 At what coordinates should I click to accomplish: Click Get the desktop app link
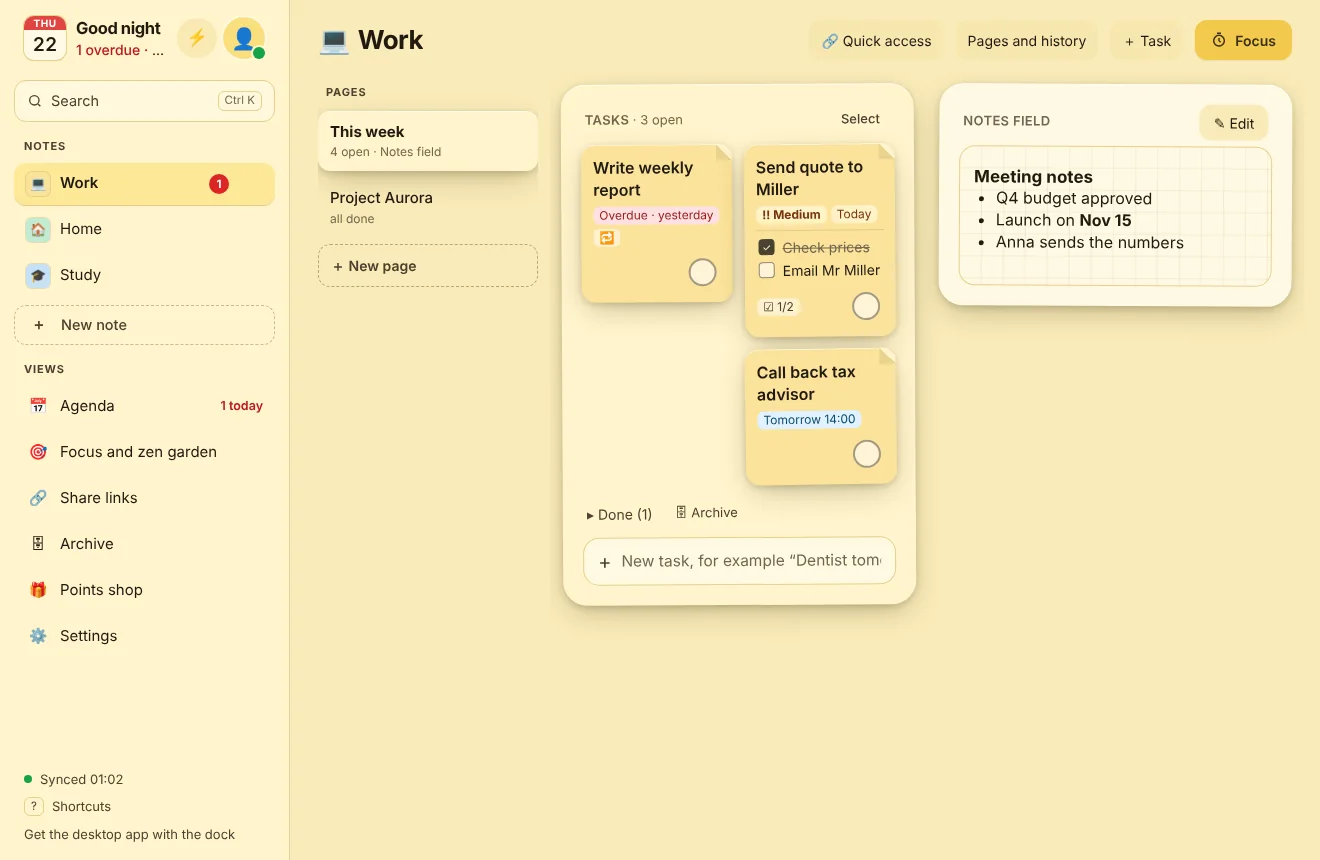(x=130, y=834)
